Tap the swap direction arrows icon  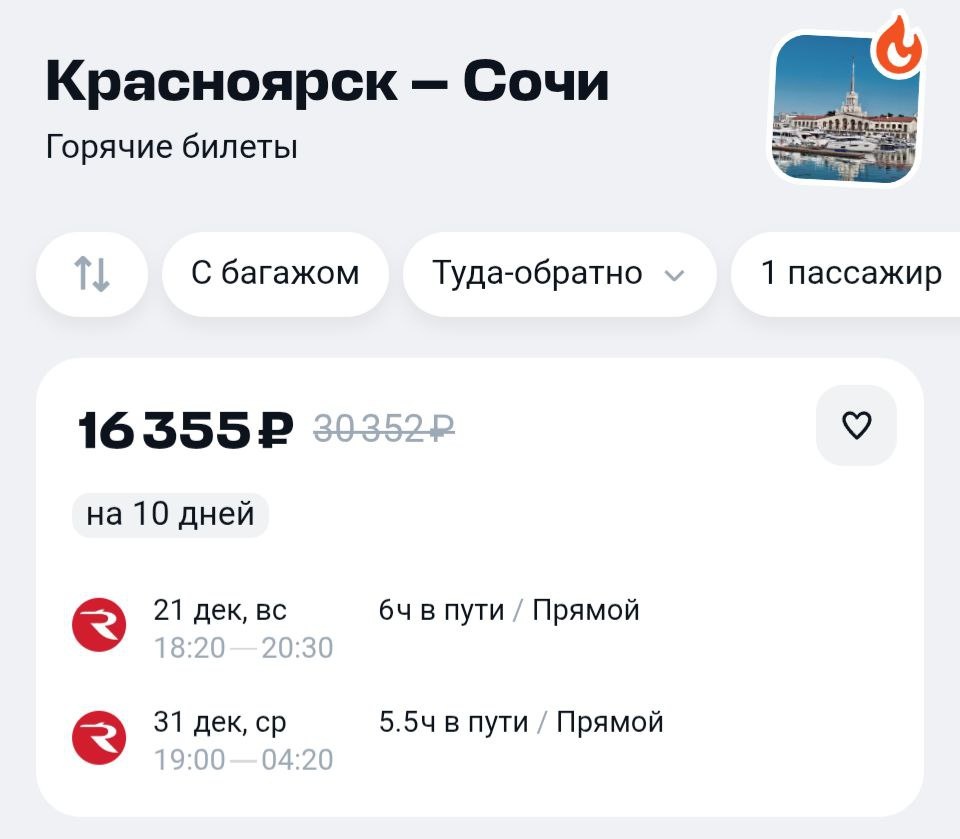pyautogui.click(x=92, y=274)
